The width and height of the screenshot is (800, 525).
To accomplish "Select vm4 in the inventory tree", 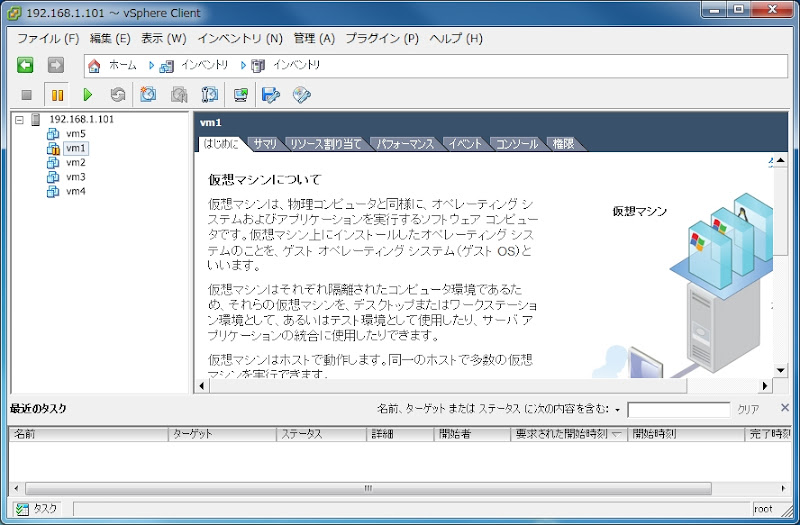I will coord(76,191).
